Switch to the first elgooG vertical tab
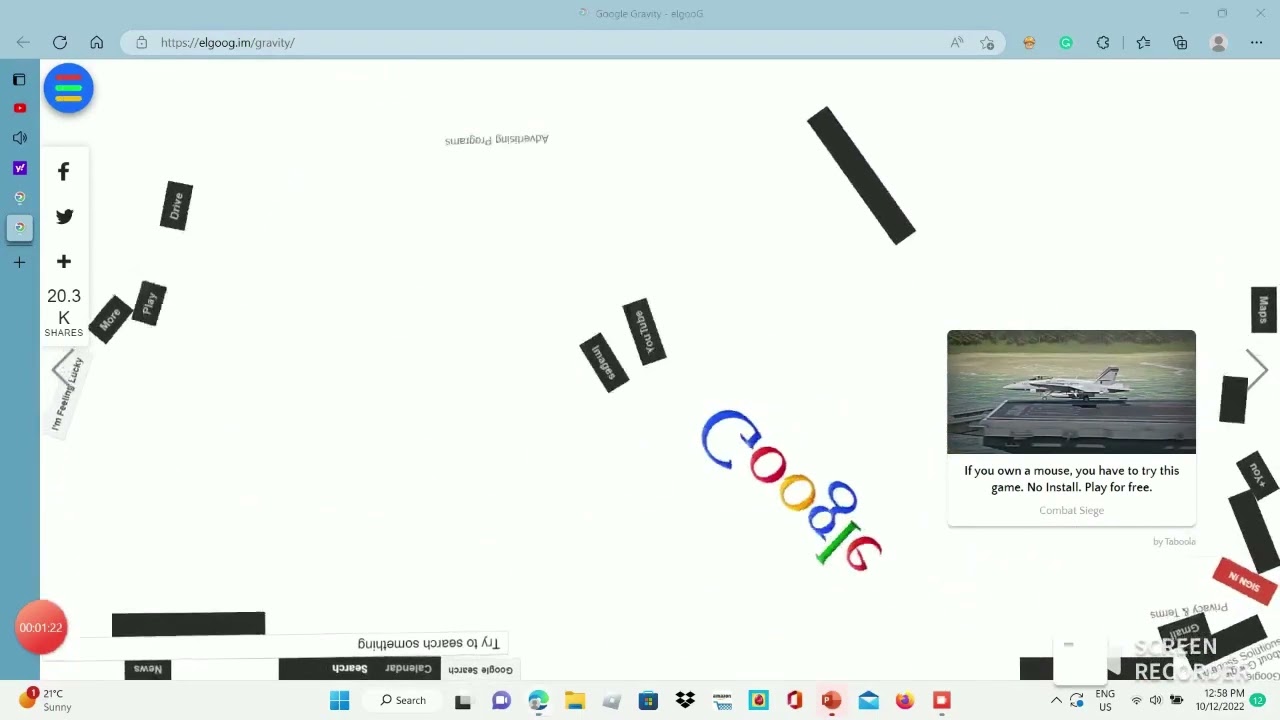 [19, 198]
